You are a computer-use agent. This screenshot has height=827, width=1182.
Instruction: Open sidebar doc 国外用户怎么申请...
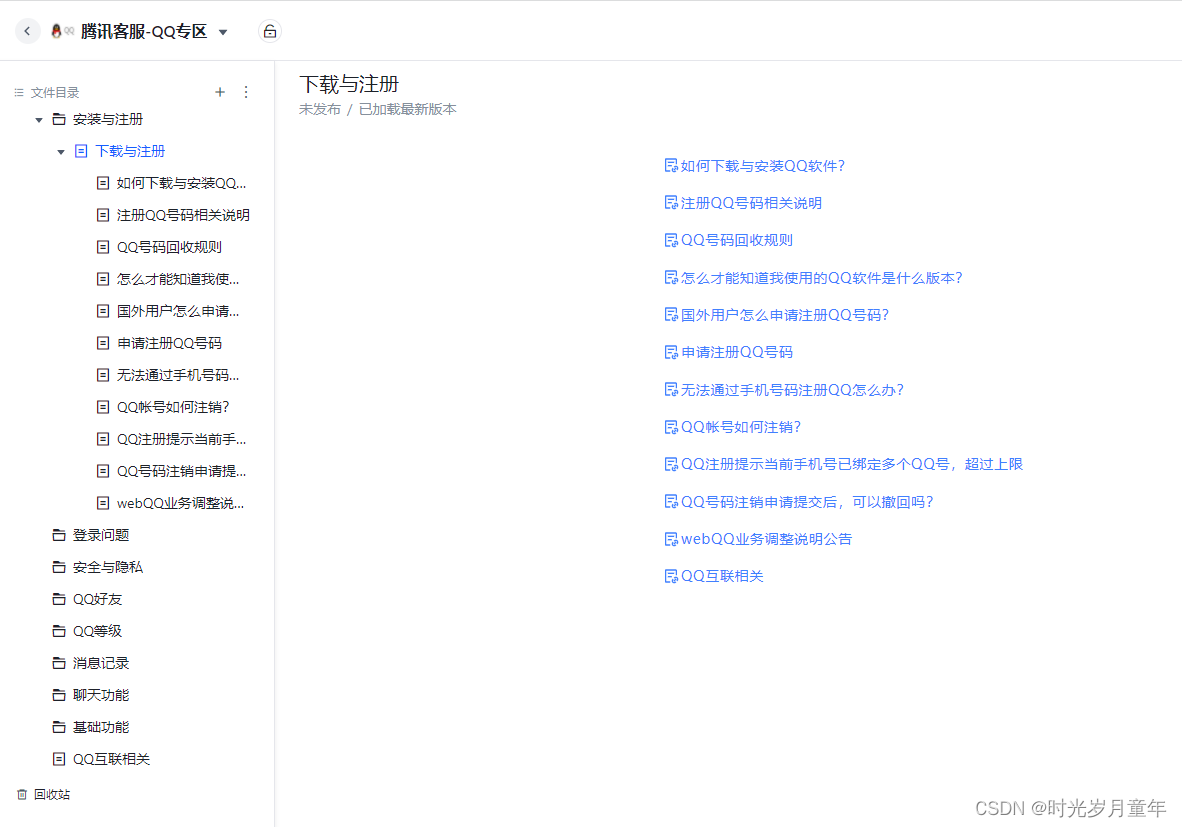pyautogui.click(x=178, y=311)
